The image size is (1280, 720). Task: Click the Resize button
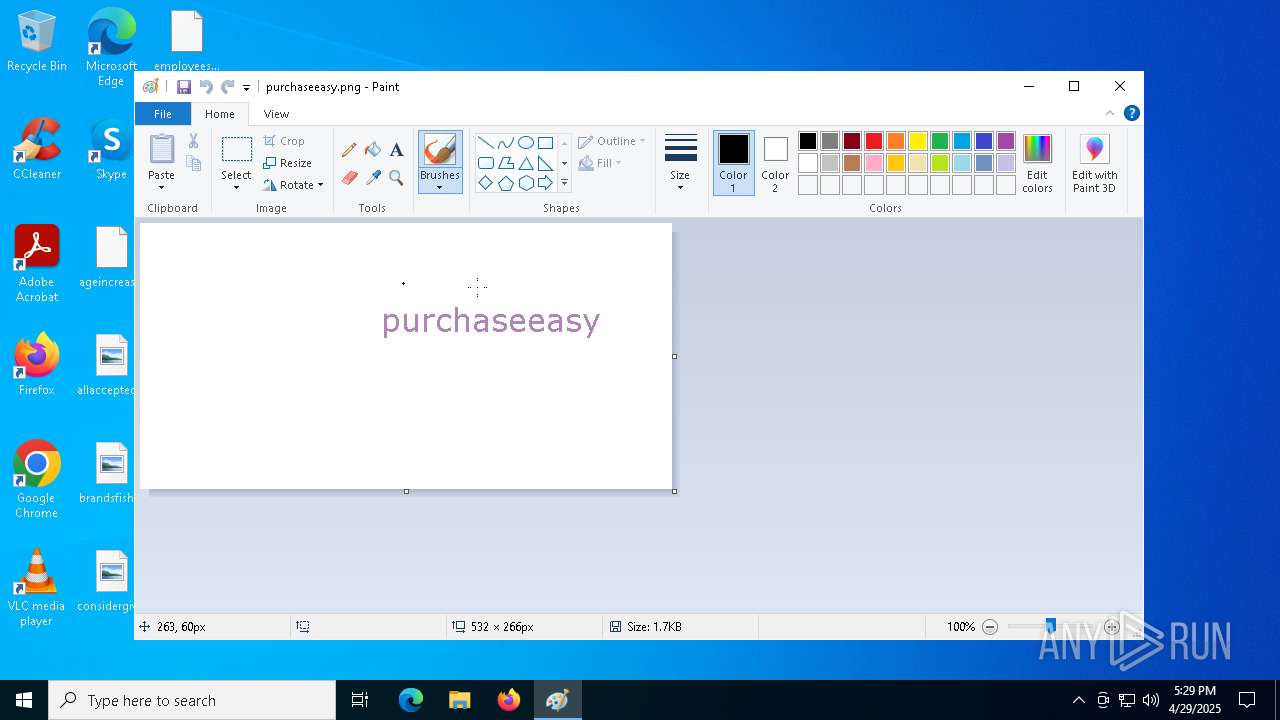tap(287, 163)
